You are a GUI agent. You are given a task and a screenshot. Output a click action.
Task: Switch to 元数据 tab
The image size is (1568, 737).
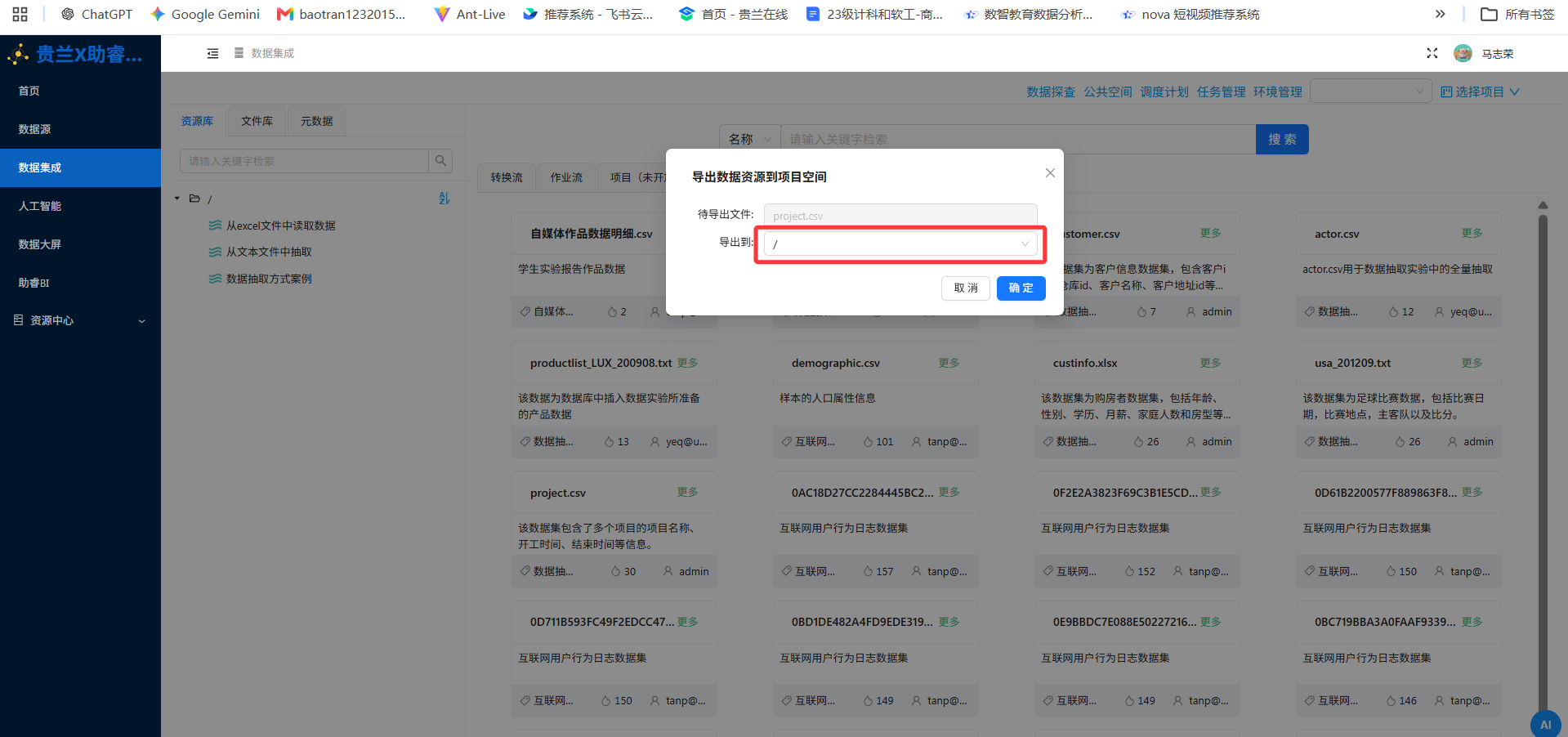pyautogui.click(x=316, y=121)
